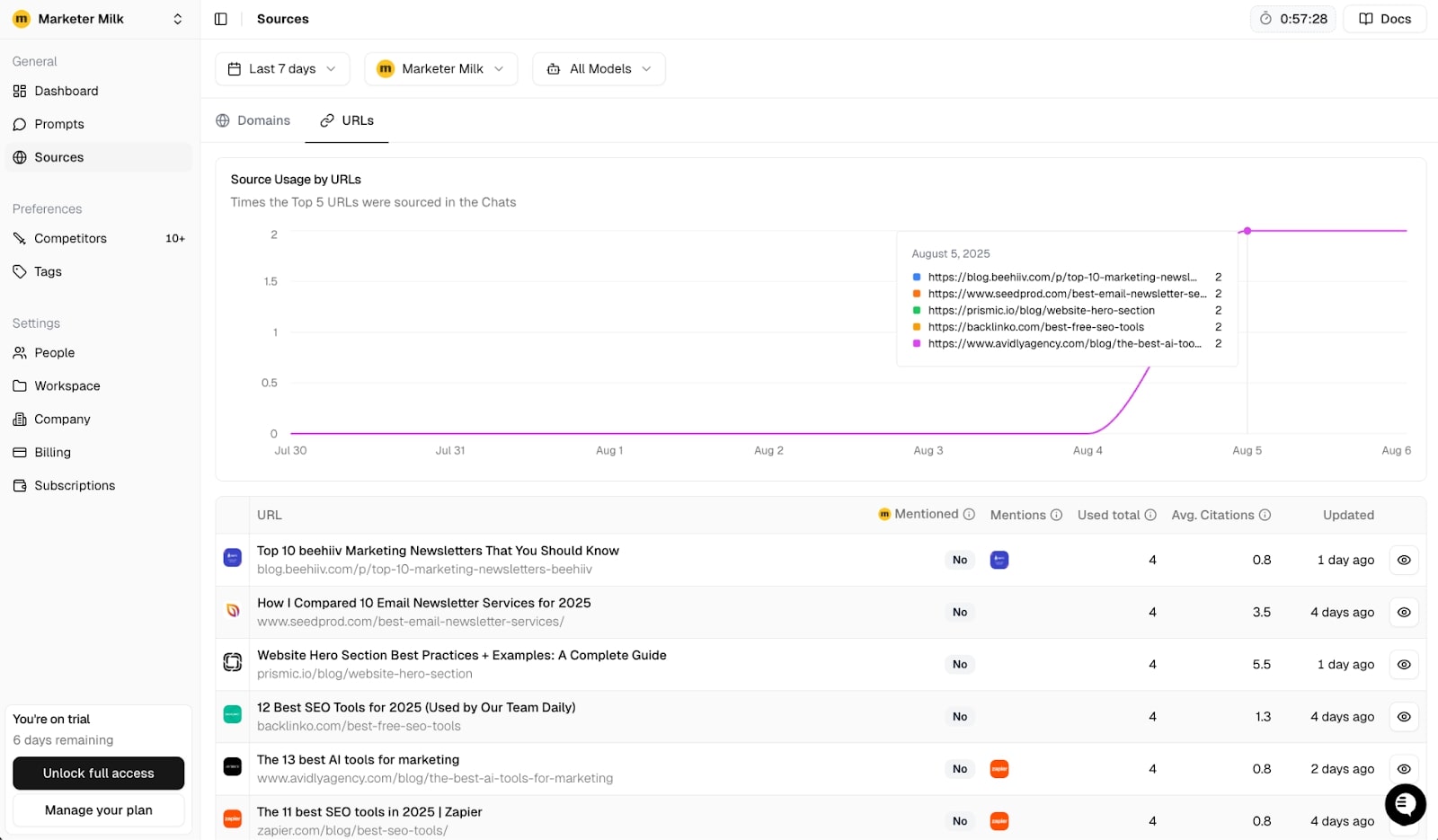Open the All Models dropdown
The image size is (1438, 840).
[599, 68]
